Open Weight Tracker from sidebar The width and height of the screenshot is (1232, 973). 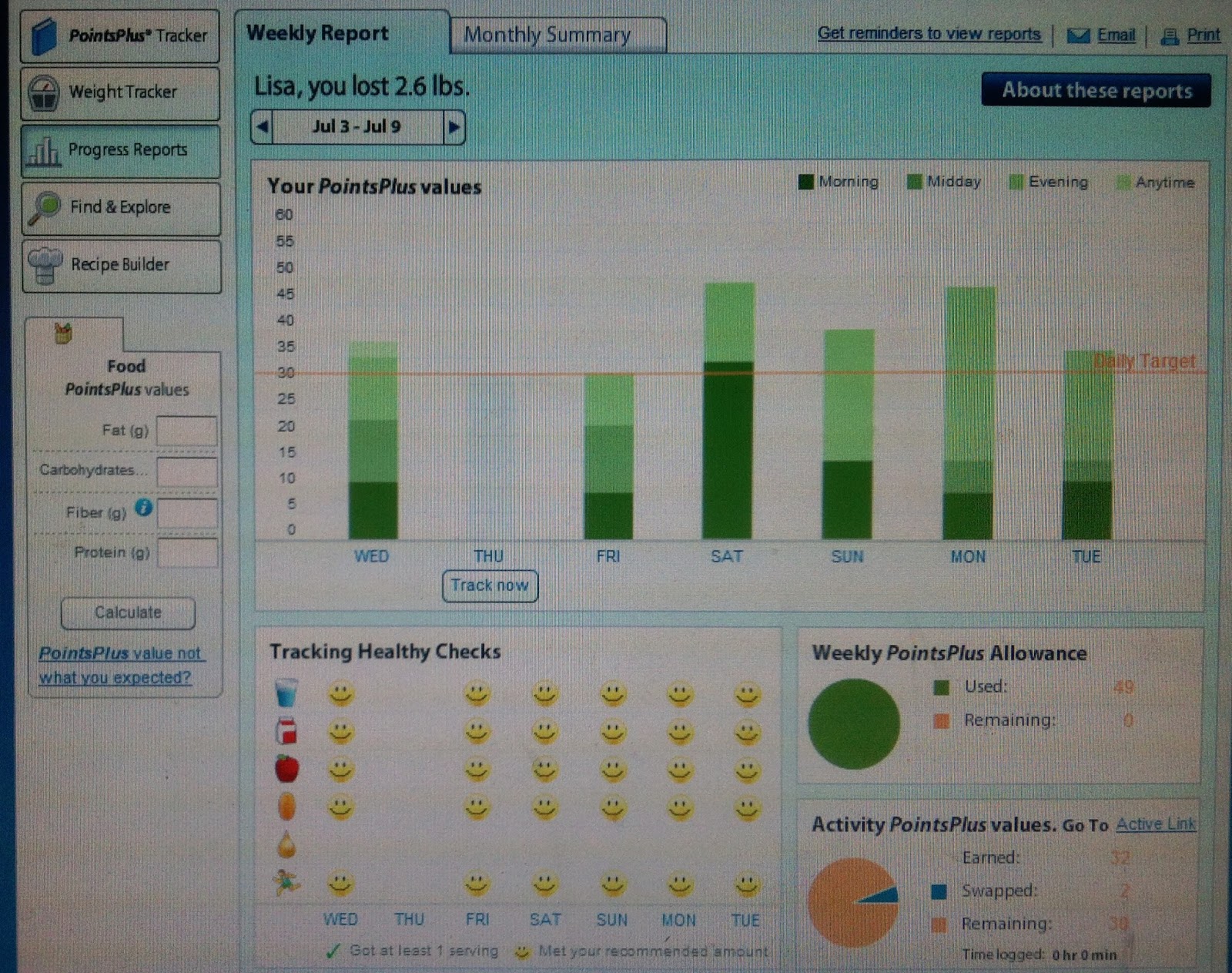120,93
